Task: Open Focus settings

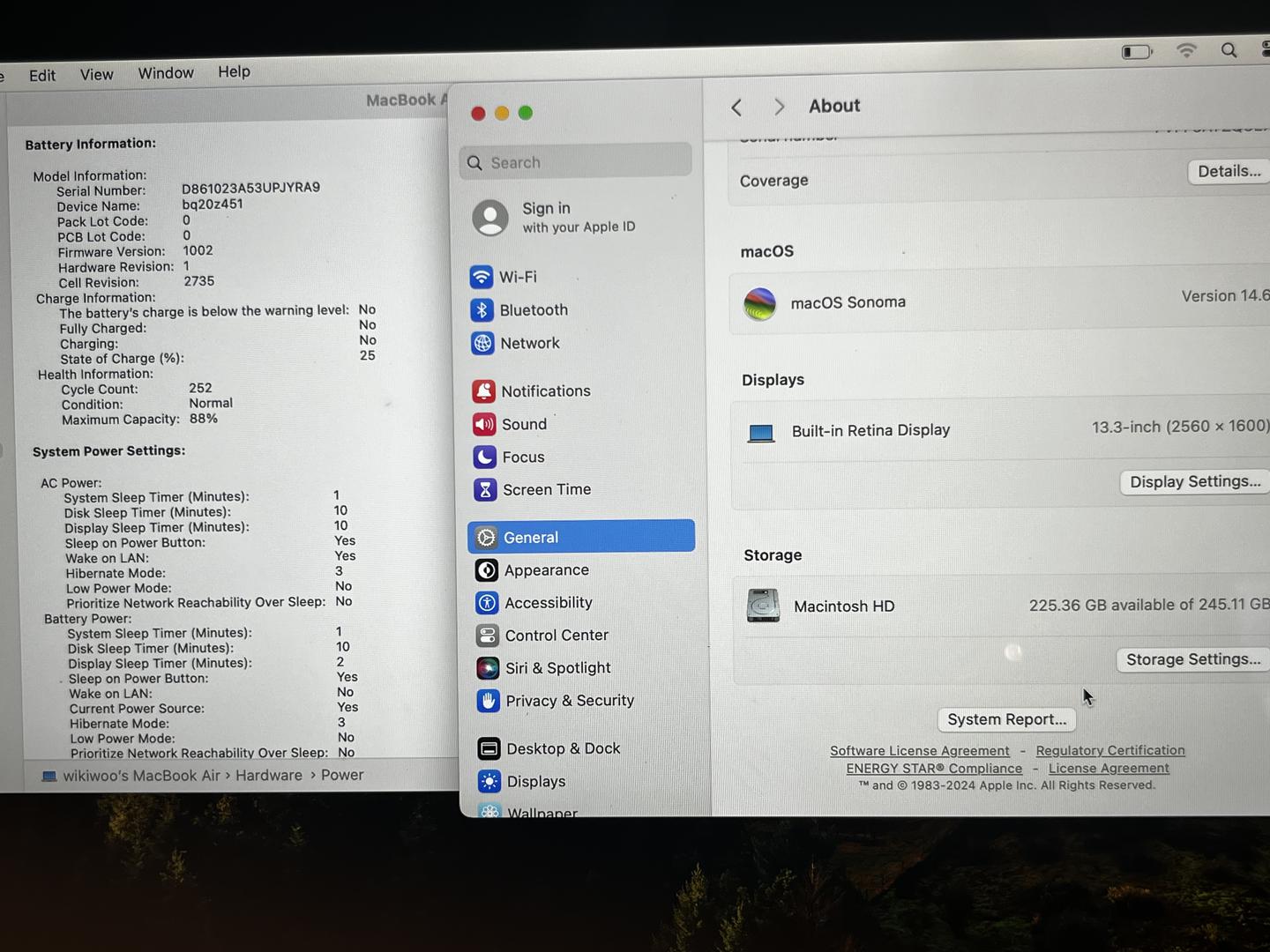Action: tap(509, 457)
